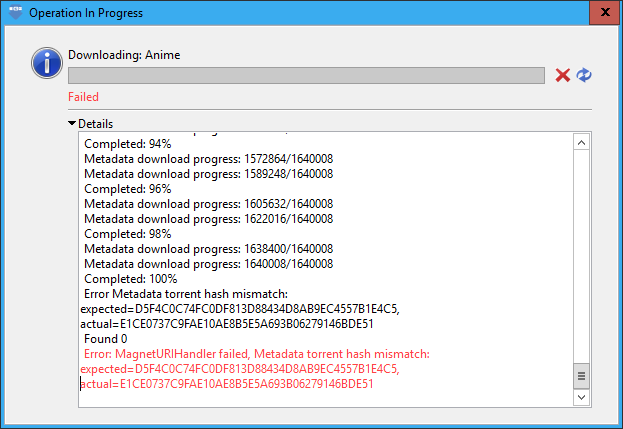Image resolution: width=623 pixels, height=429 pixels.
Task: Click the progress line 1589248/1640008
Action: [x=209, y=174]
